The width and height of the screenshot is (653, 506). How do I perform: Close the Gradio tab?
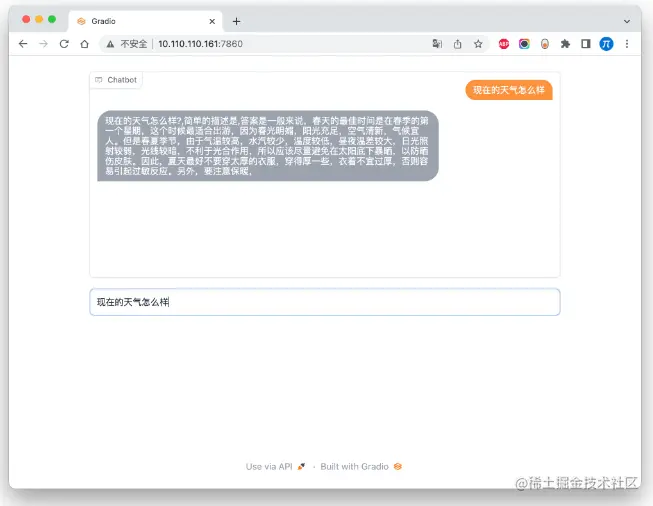(x=212, y=21)
